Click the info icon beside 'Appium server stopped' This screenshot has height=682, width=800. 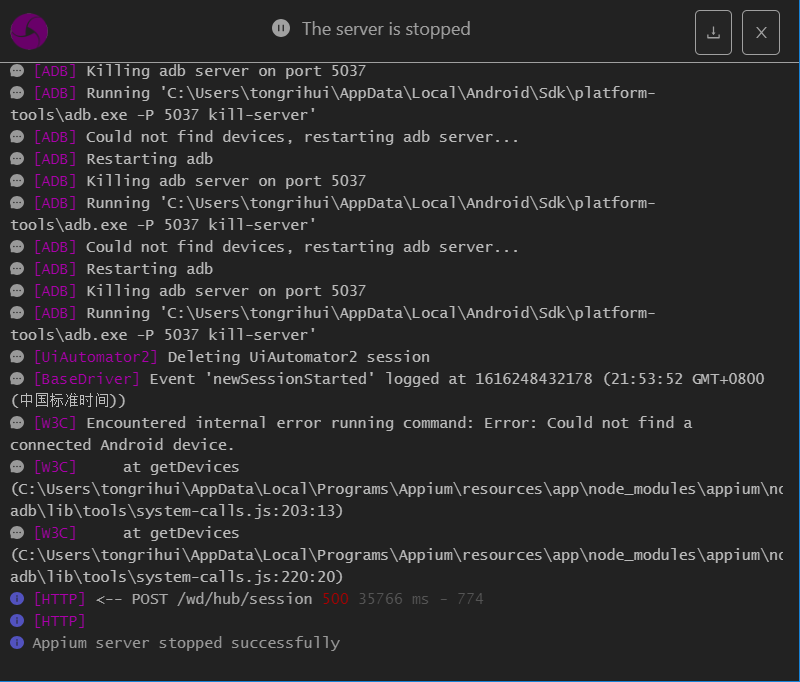coord(17,642)
